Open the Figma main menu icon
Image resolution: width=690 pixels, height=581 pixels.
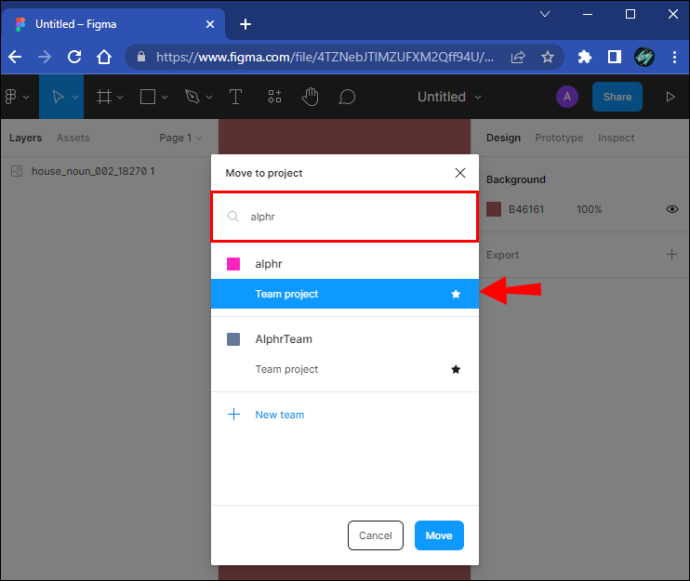click(x=11, y=96)
